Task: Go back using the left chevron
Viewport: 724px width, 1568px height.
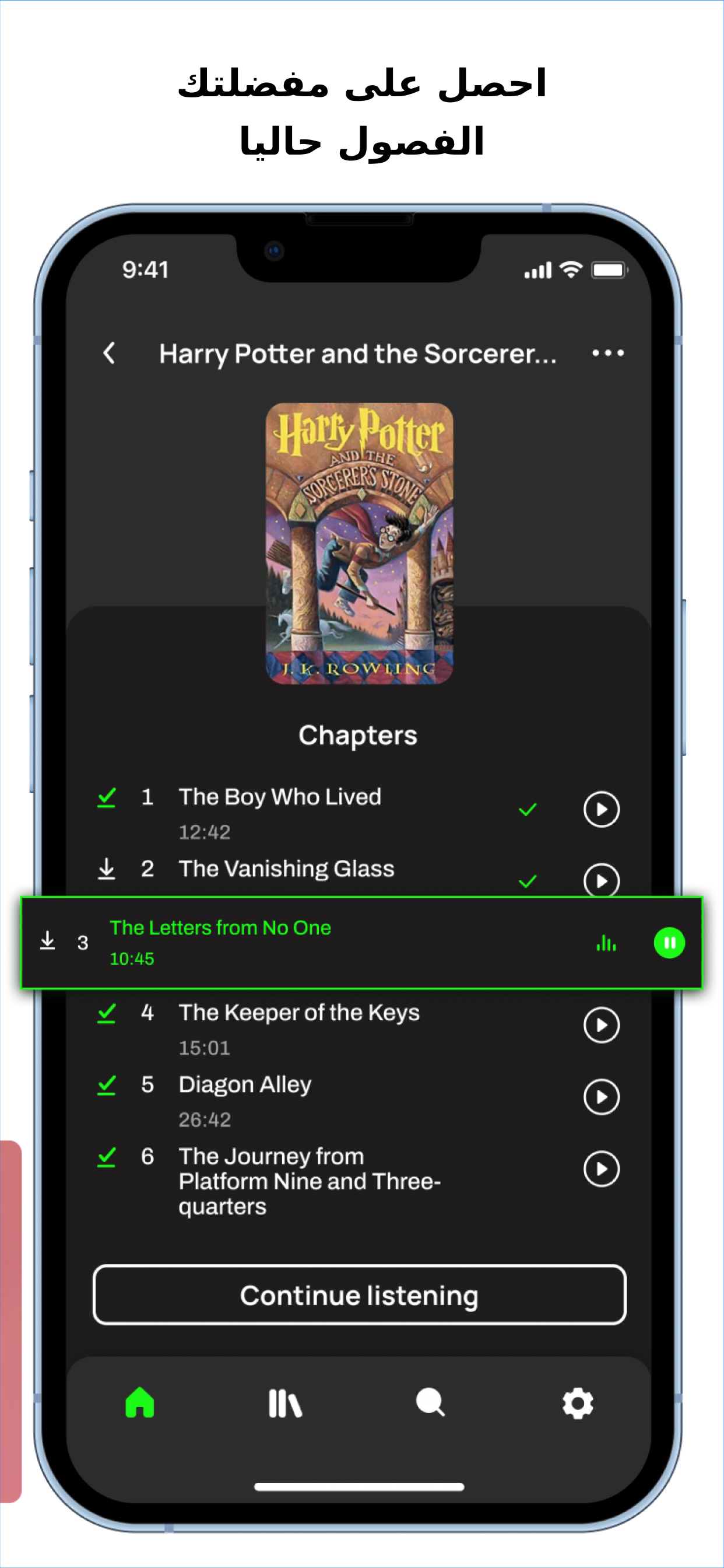Action: point(109,353)
